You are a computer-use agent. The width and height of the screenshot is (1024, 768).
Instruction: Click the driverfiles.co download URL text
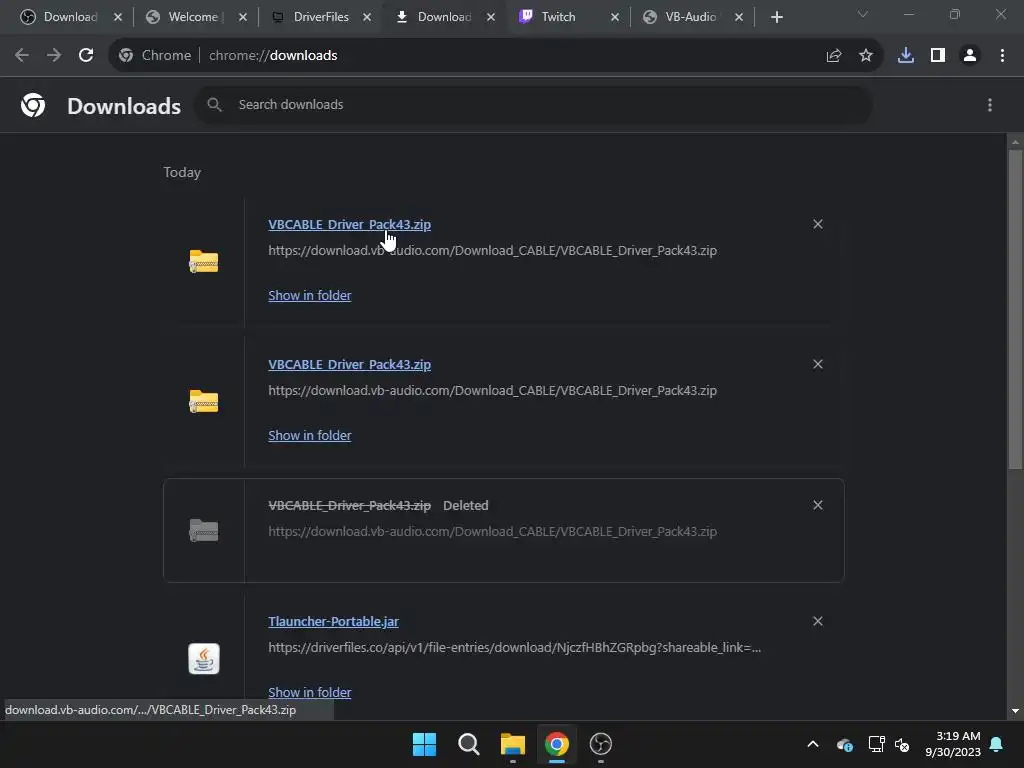point(515,647)
